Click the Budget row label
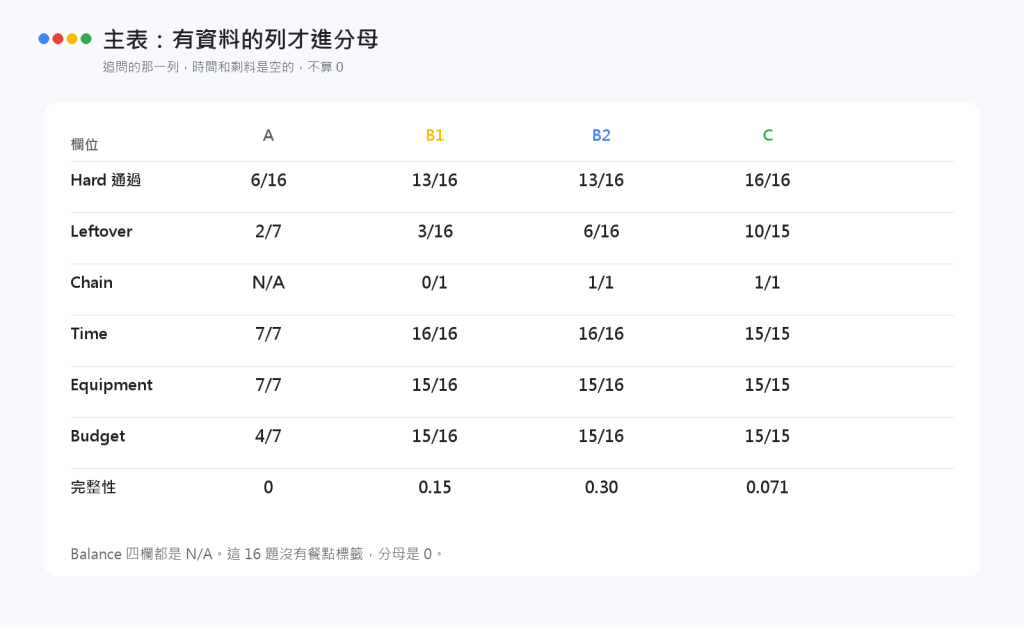This screenshot has height=627, width=1024. point(98,436)
